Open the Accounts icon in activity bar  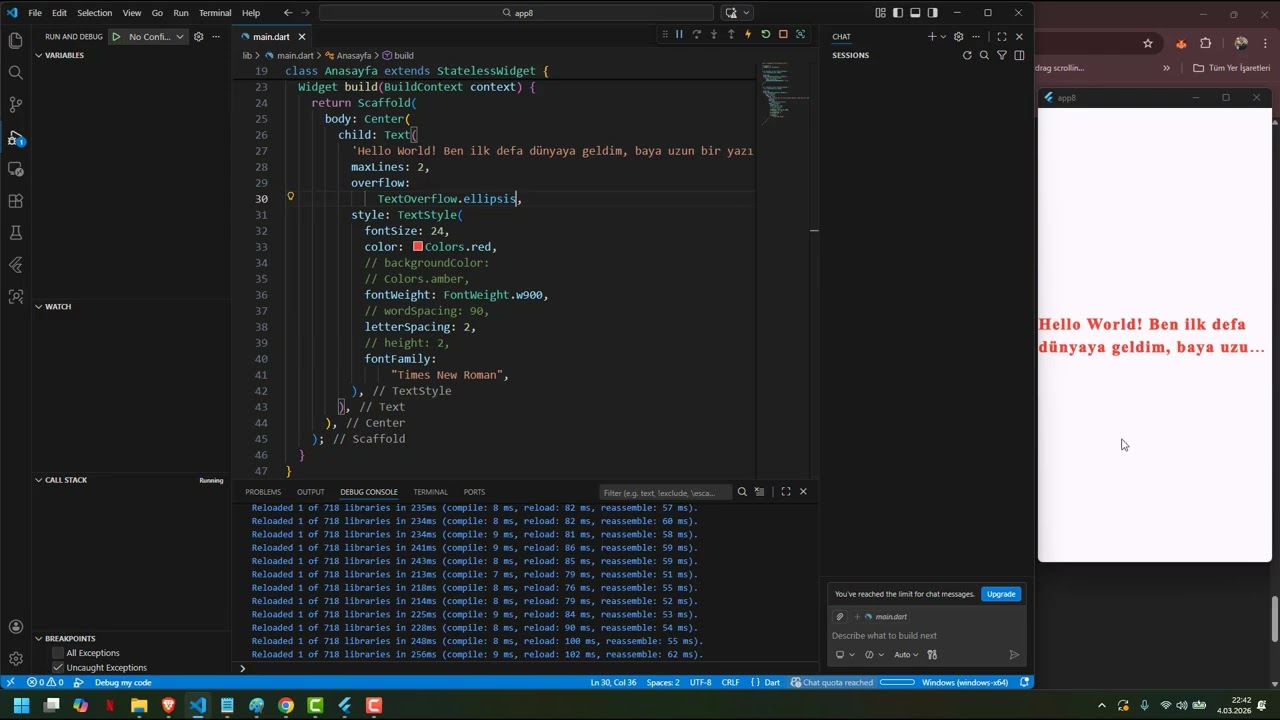[15, 627]
